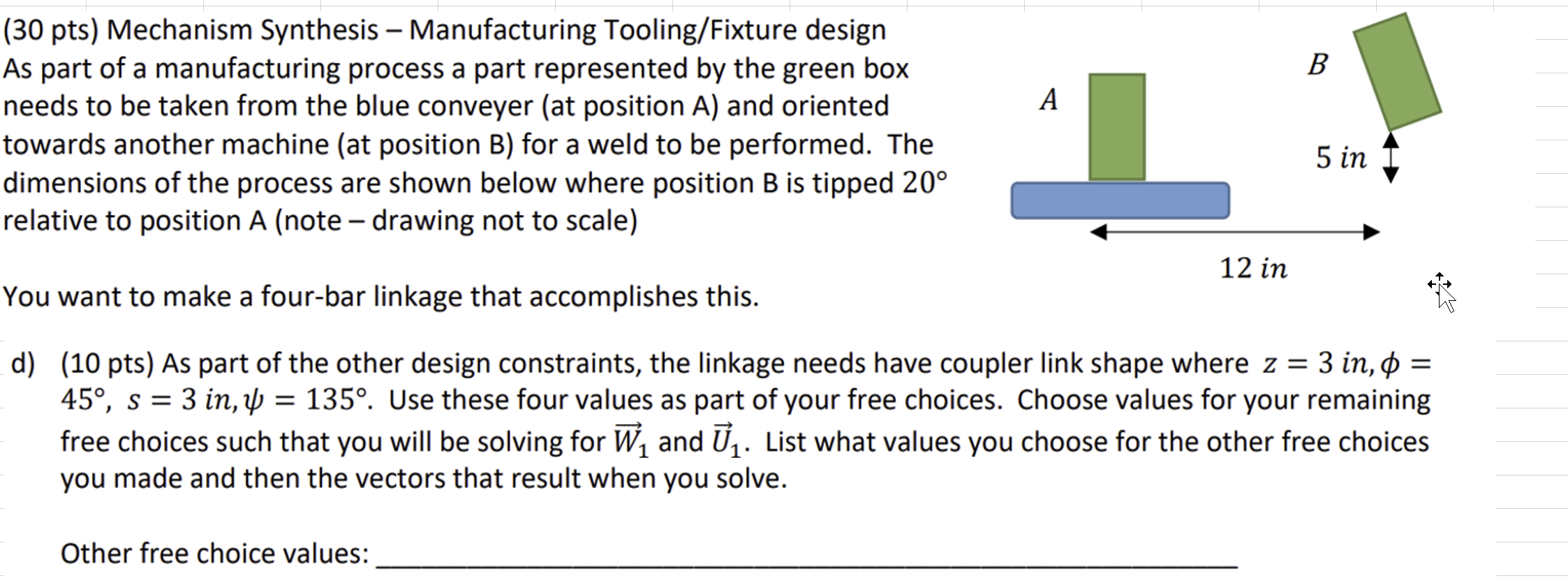
Task: Select the tilted green box at position B
Action: (x=1398, y=72)
